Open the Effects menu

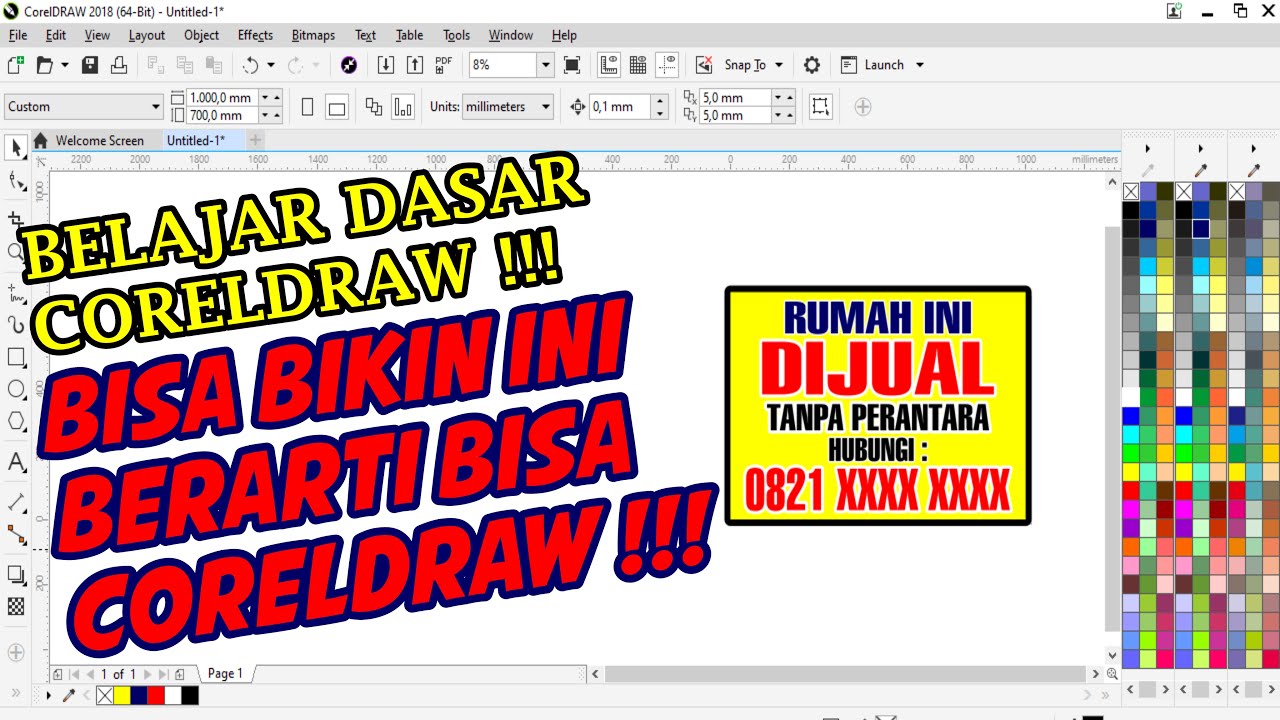[x=255, y=35]
